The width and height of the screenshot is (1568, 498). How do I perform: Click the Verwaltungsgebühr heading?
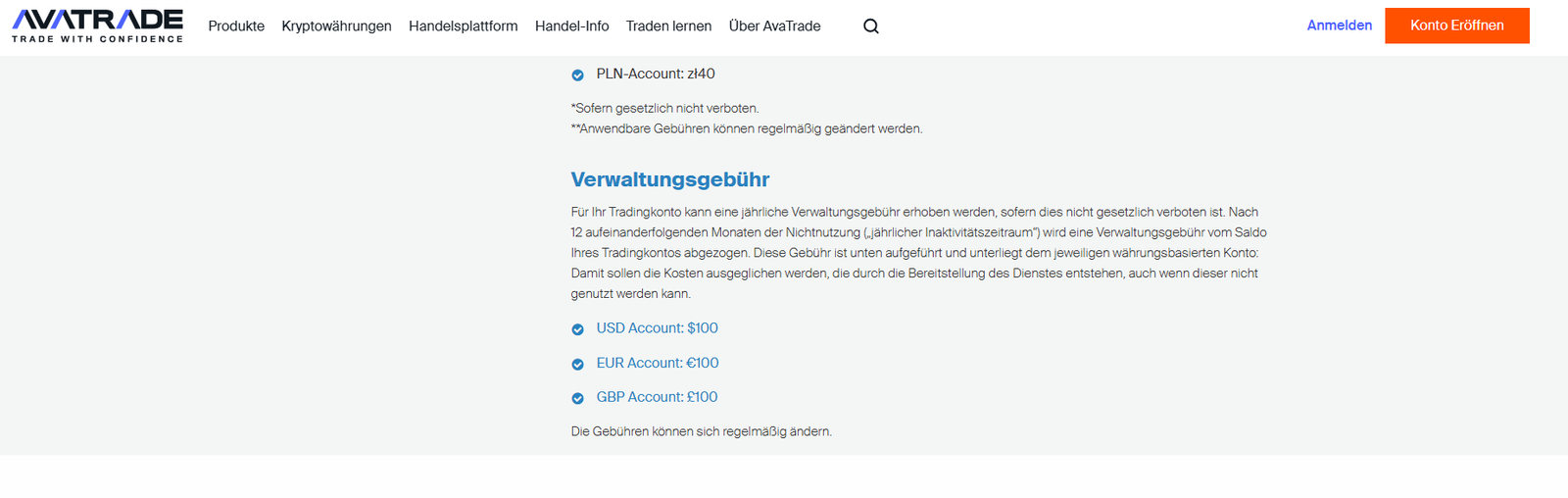tap(670, 179)
